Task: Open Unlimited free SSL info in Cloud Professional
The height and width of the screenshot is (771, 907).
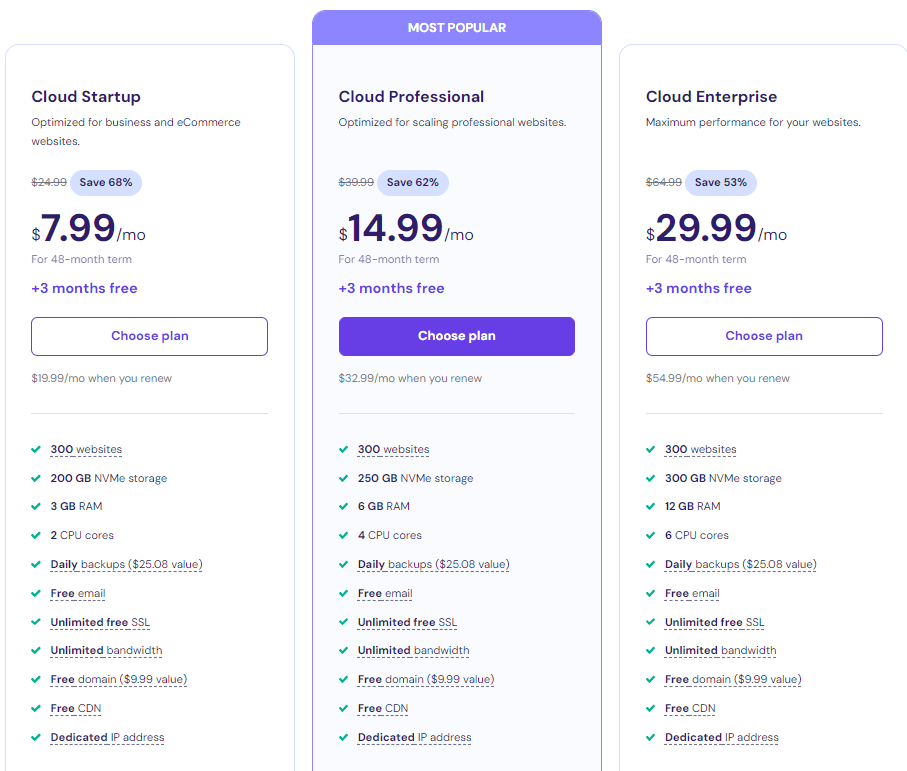Action: point(407,622)
